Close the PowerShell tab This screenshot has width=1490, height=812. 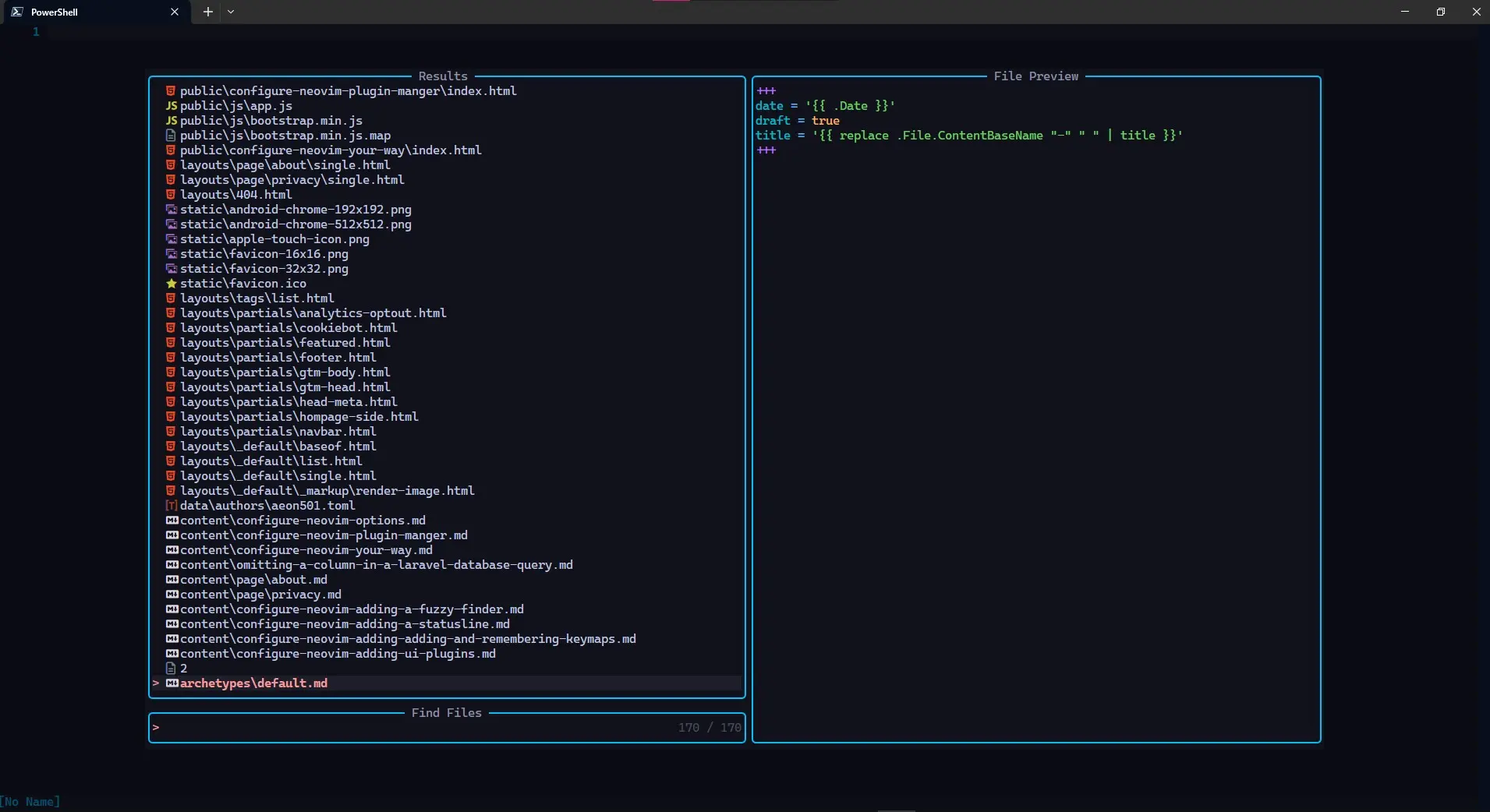[x=174, y=12]
